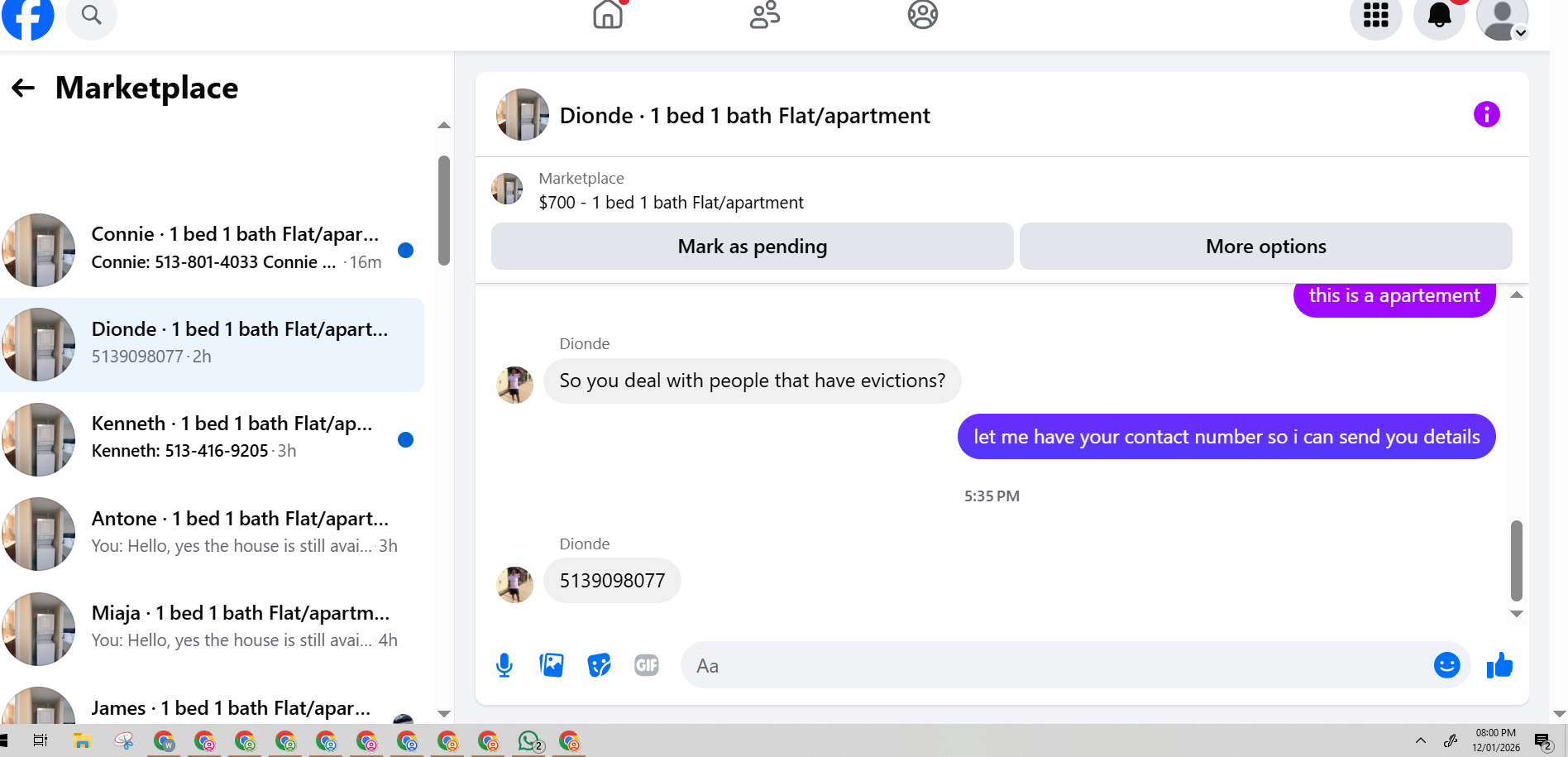Choose a GIF icon
This screenshot has width=1568, height=757.
pyautogui.click(x=647, y=665)
